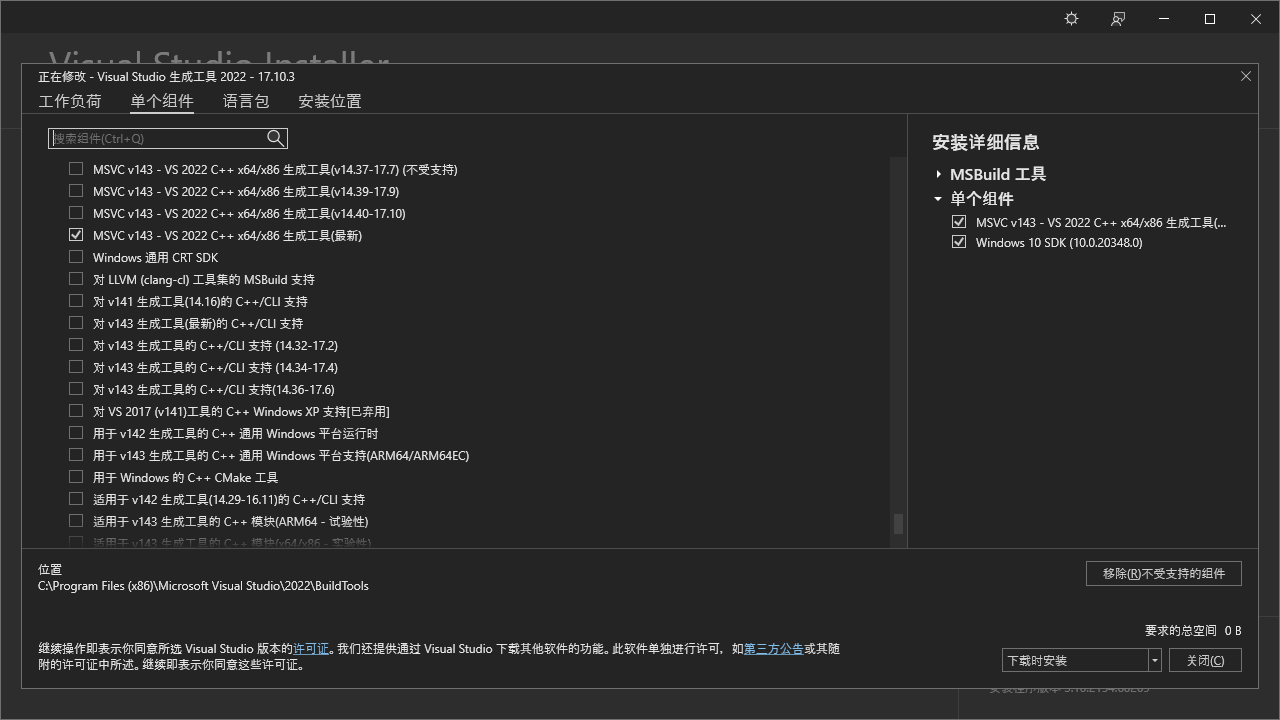Image resolution: width=1280 pixels, height=720 pixels.
Task: Check v143 通用 Windows 平台支持 ARM64/ARM64EC
Action: pos(76,455)
